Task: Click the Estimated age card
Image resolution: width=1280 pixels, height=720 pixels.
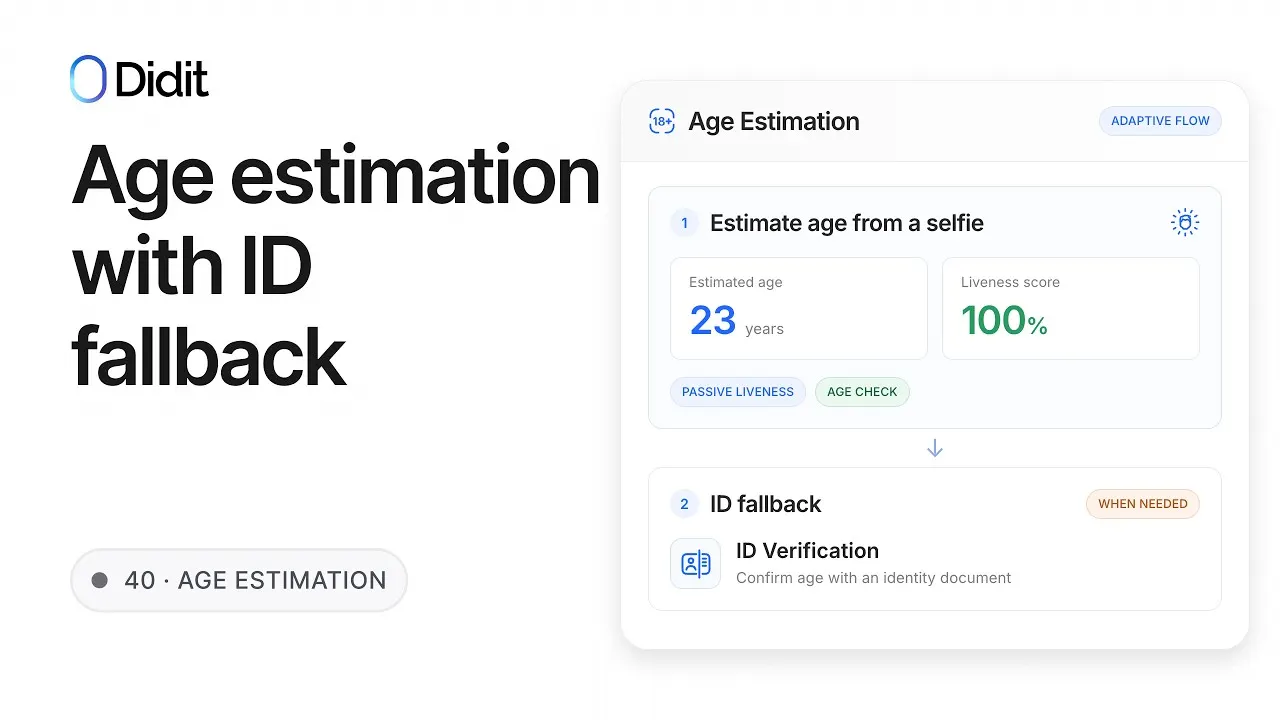Action: [x=799, y=308]
